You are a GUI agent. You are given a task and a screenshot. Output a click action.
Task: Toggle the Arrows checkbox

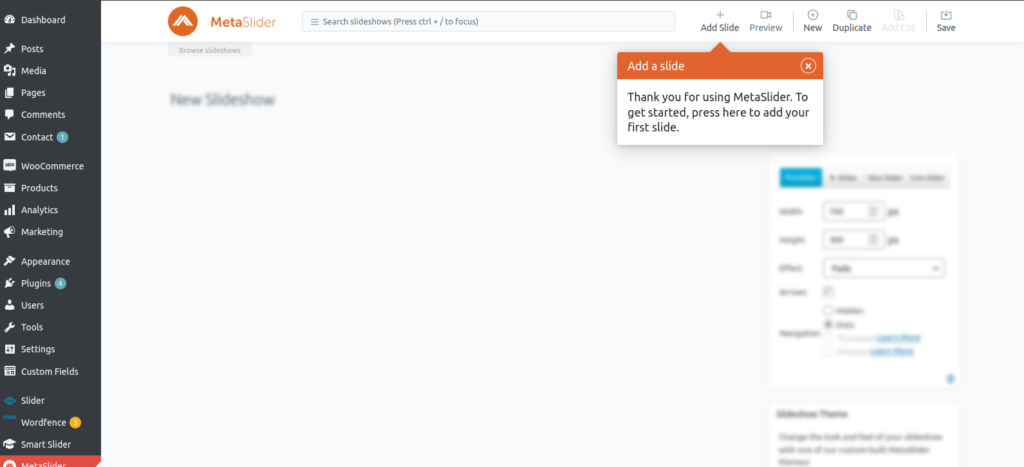(828, 291)
